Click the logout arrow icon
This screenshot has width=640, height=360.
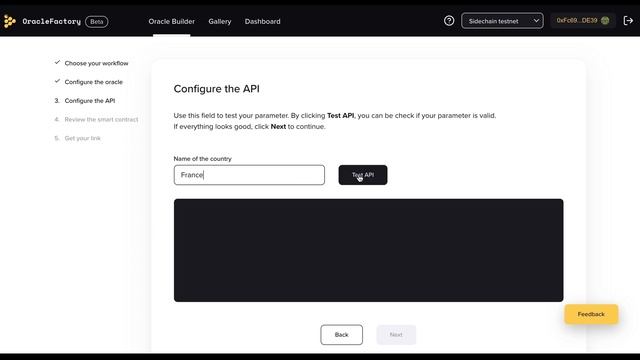[628, 20]
